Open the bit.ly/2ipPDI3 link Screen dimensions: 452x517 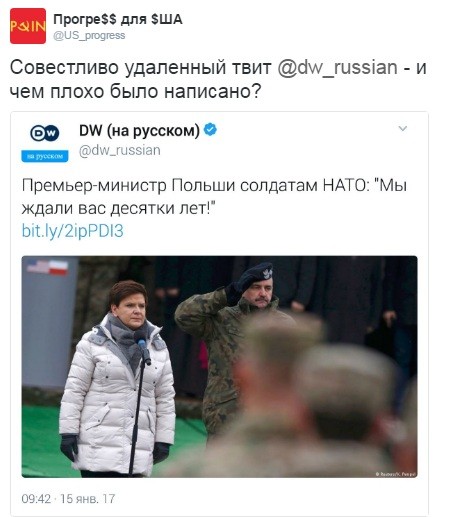(x=72, y=231)
